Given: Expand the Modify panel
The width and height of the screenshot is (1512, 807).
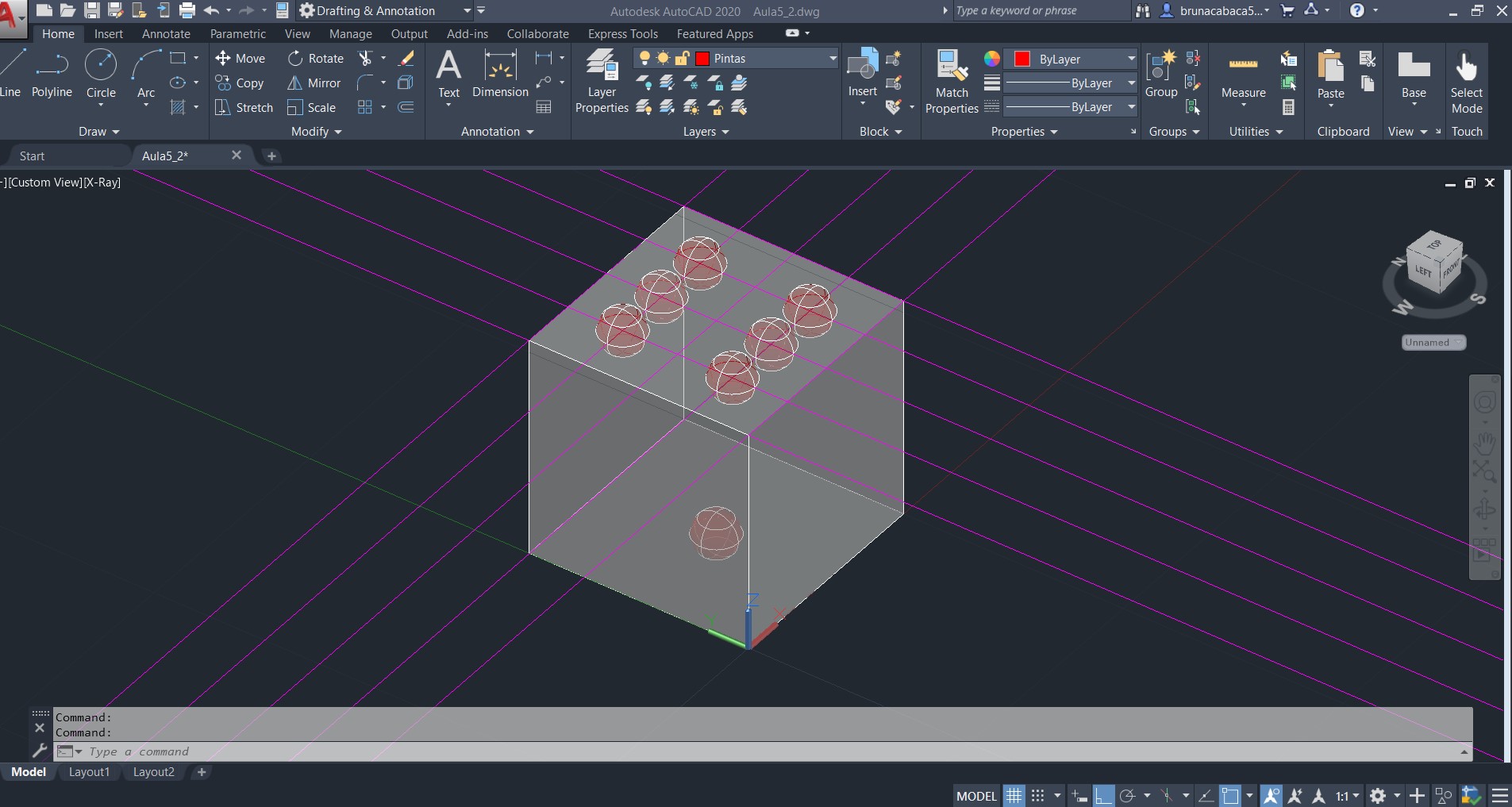Looking at the screenshot, I should [x=316, y=131].
